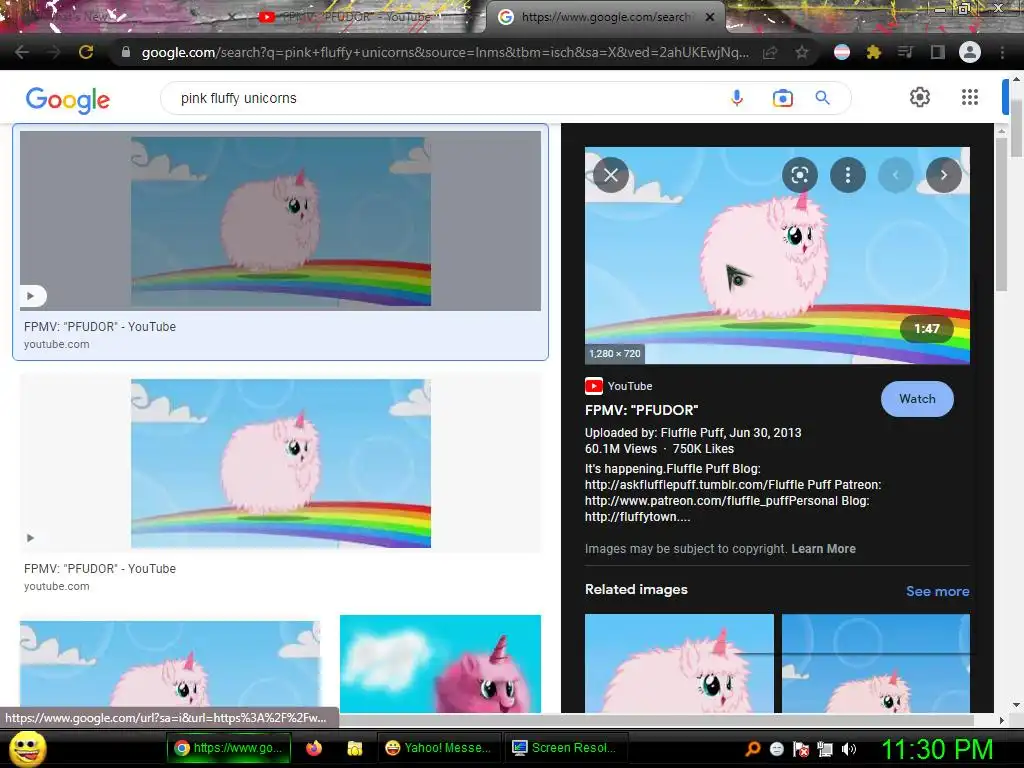Click the first result's FPMV "PFUDOR" - YouTube caption
1024x768 pixels.
click(100, 327)
